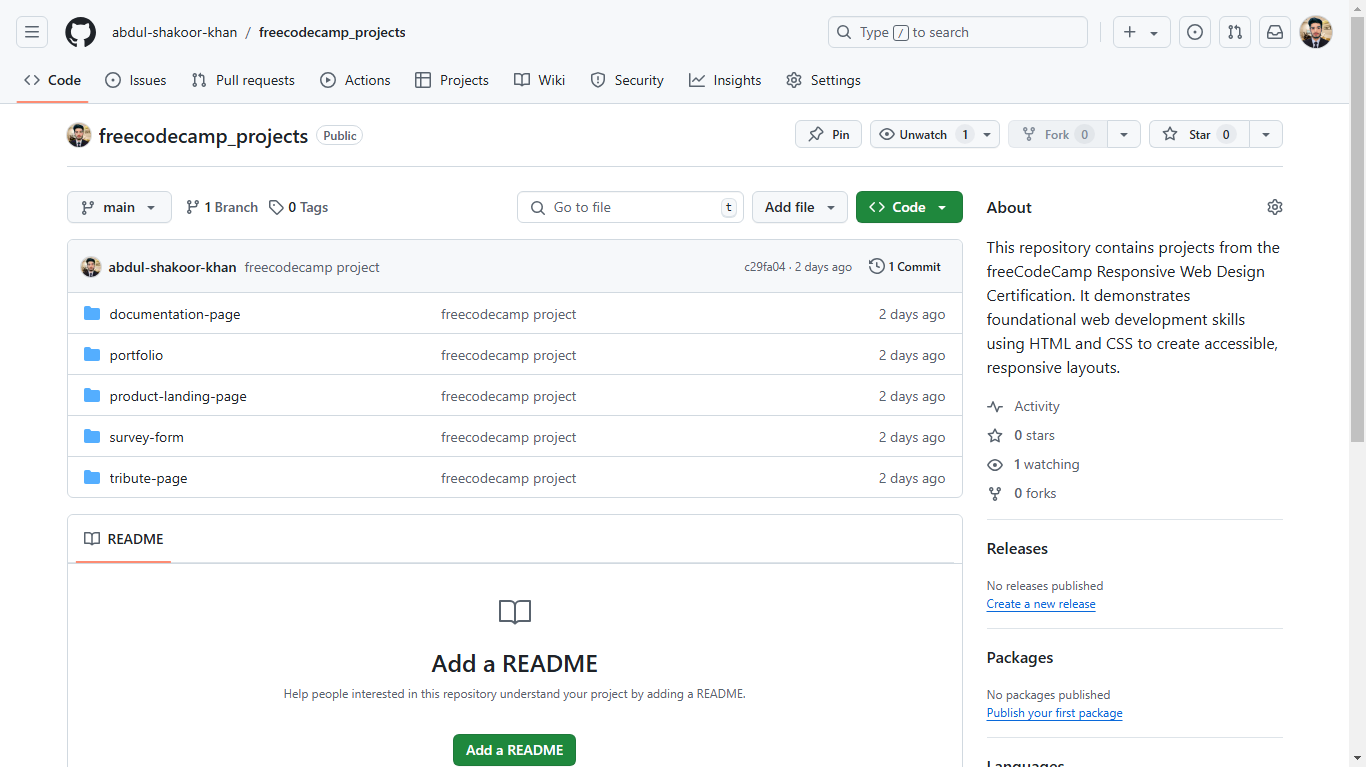Click the tribute-page folder icon
The height and width of the screenshot is (767, 1366).
coord(92,478)
